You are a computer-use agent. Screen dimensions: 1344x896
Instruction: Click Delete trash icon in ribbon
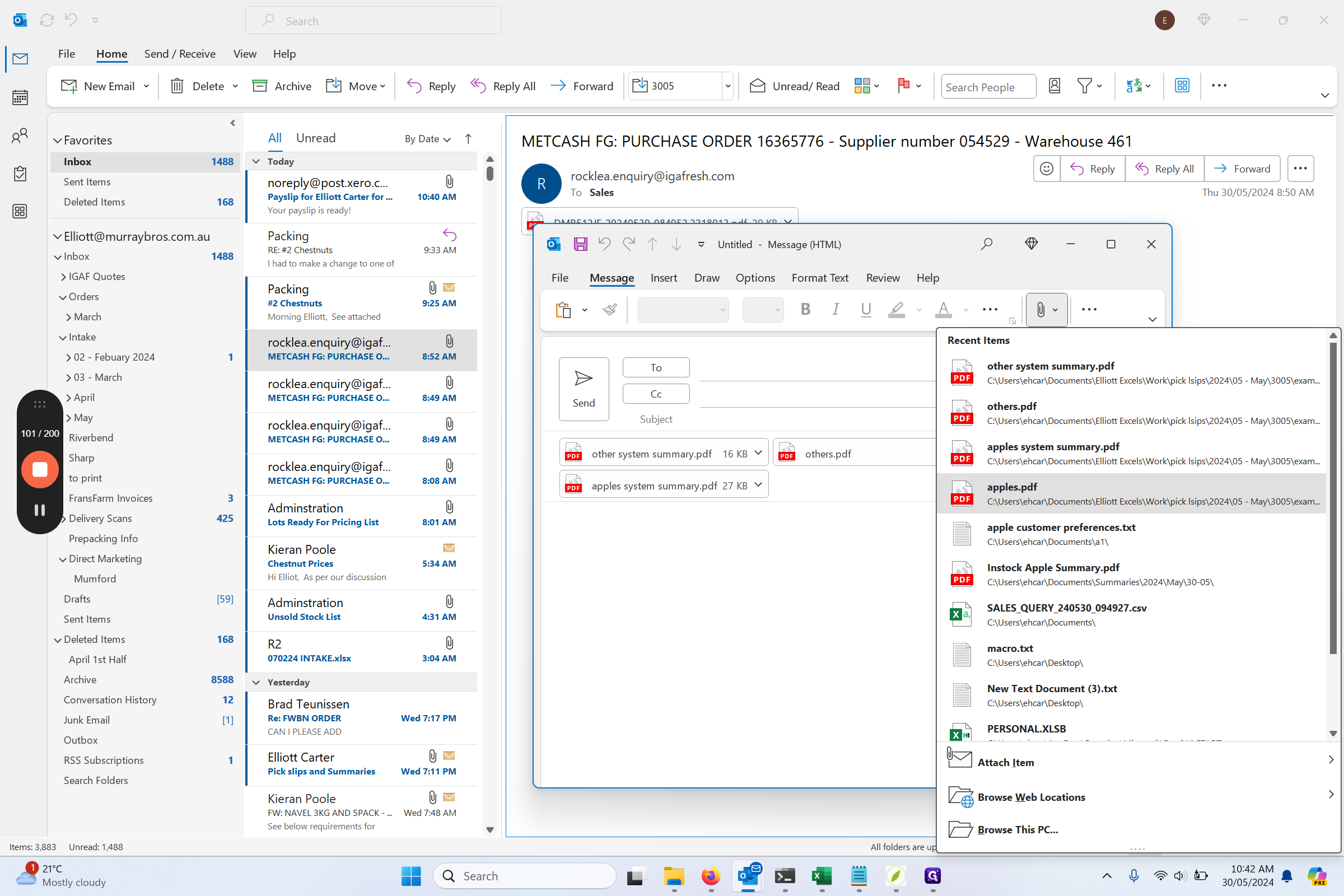click(177, 86)
